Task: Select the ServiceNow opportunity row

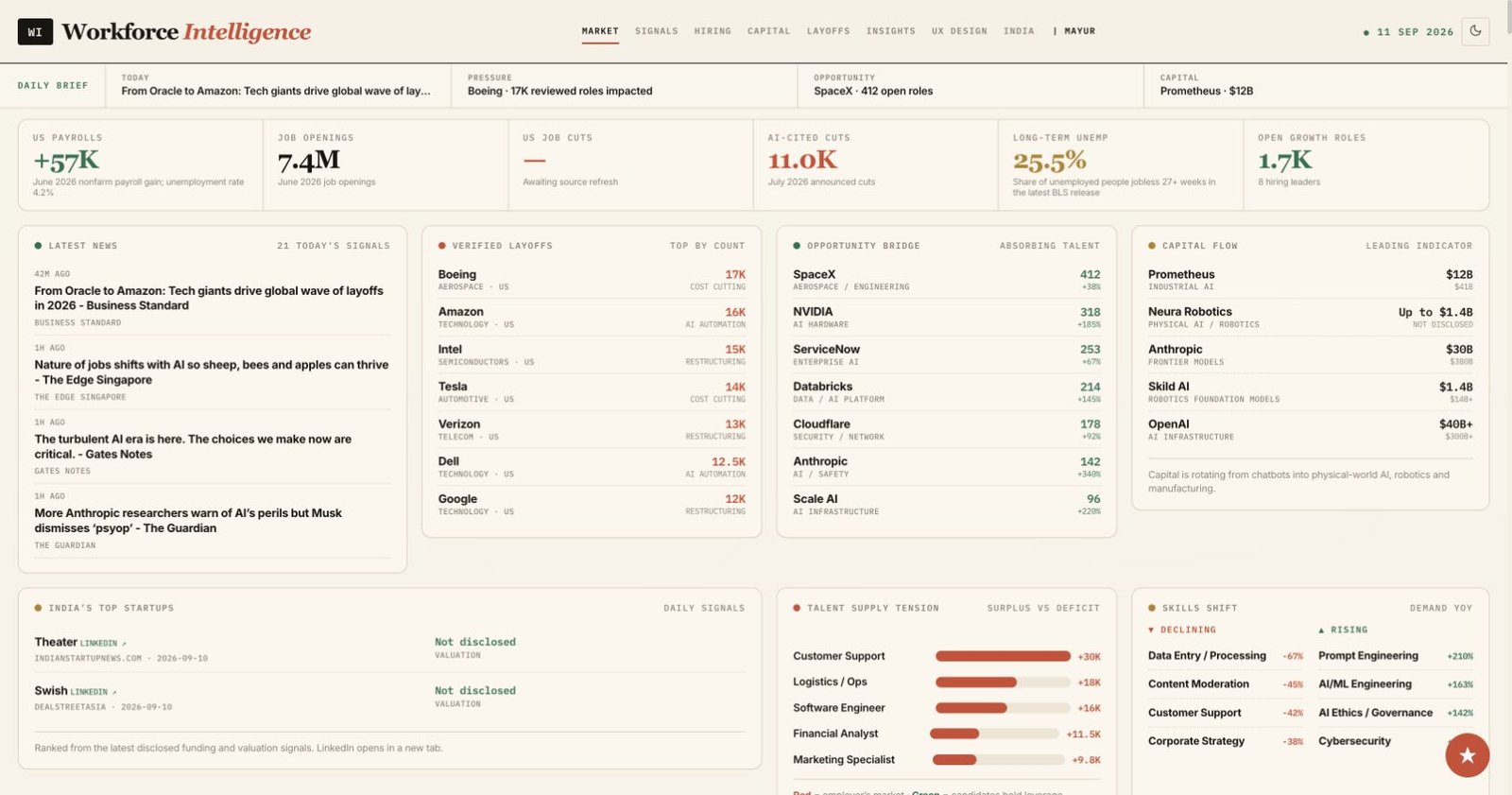Action: pos(947,355)
